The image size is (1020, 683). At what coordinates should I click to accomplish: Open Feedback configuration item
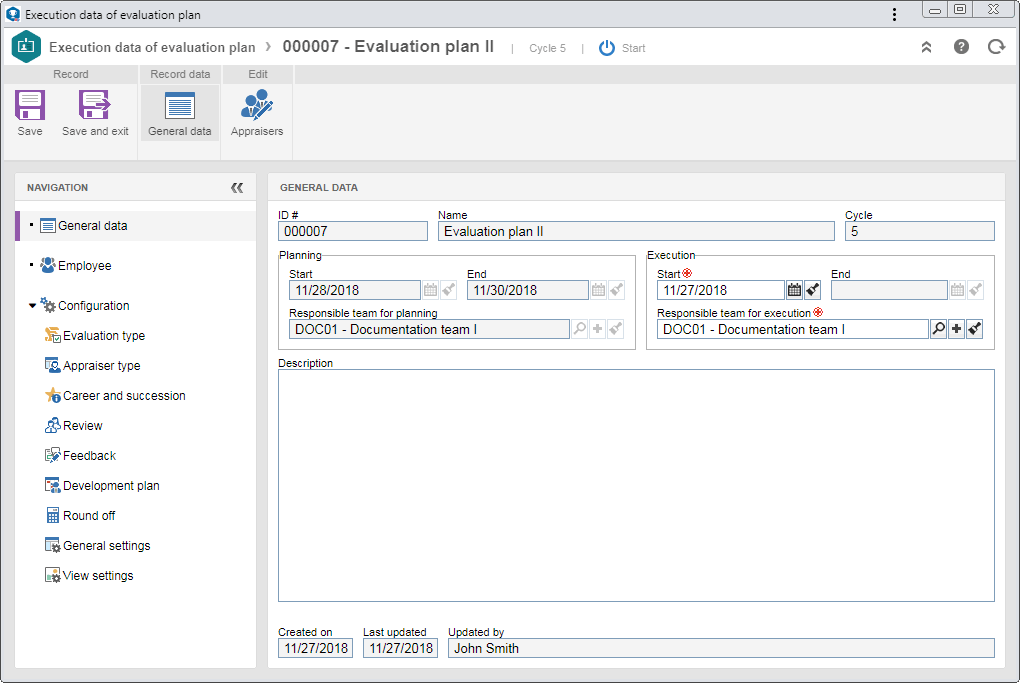[x=80, y=455]
